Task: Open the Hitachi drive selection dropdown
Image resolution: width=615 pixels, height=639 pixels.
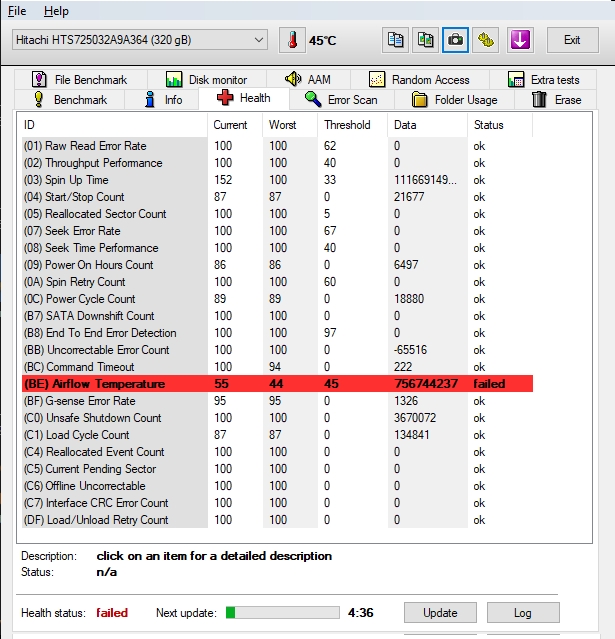Action: click(x=140, y=40)
